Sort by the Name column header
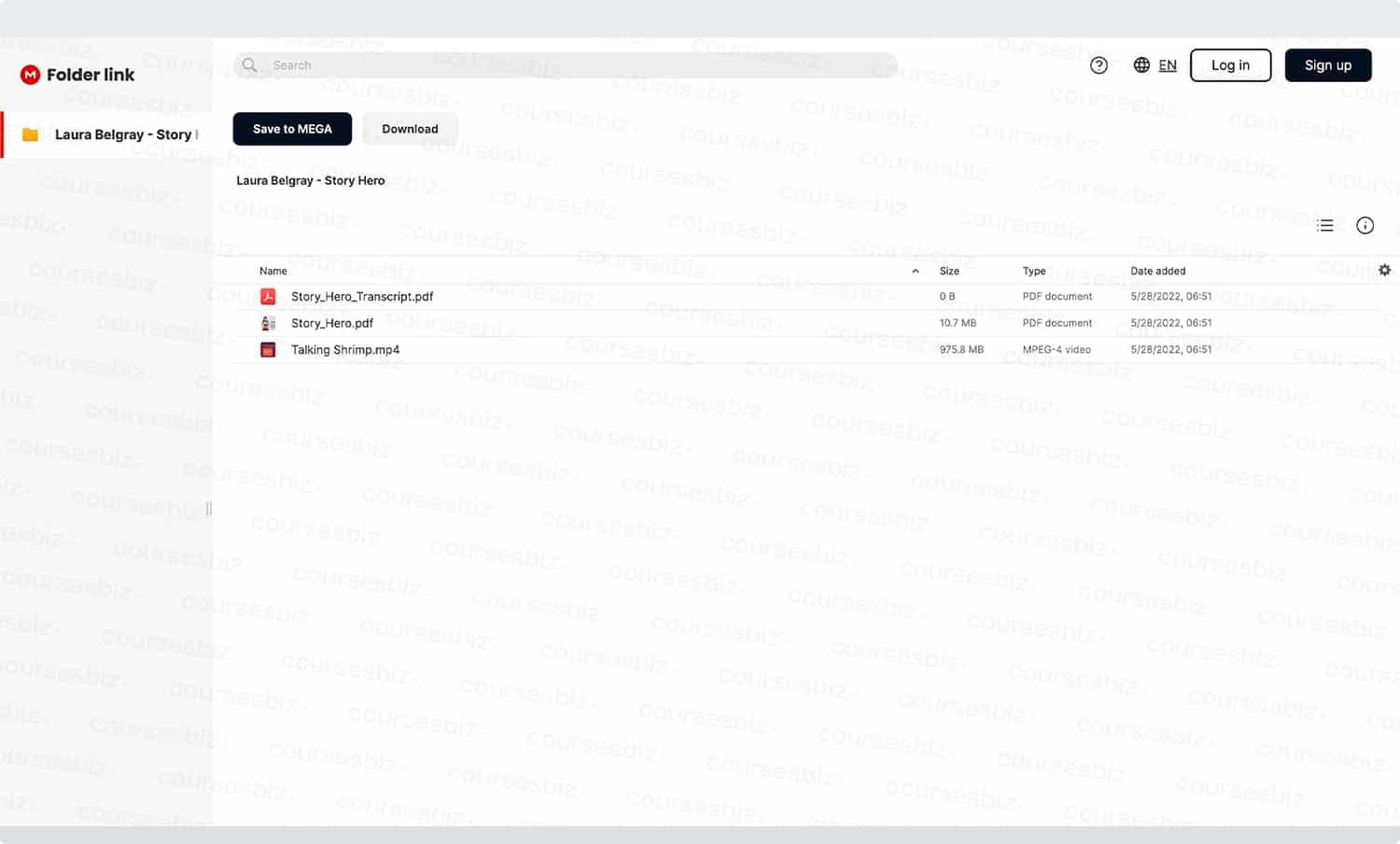Image resolution: width=1400 pixels, height=844 pixels. (x=273, y=271)
